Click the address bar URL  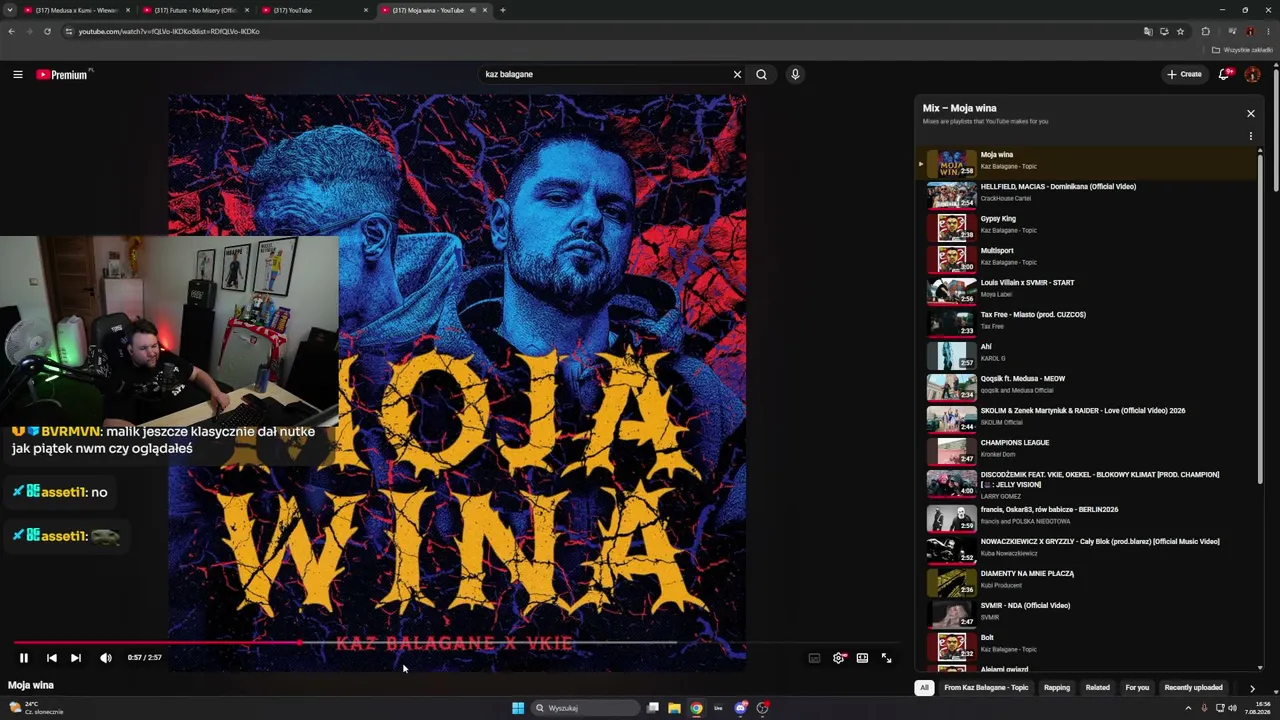click(x=169, y=31)
